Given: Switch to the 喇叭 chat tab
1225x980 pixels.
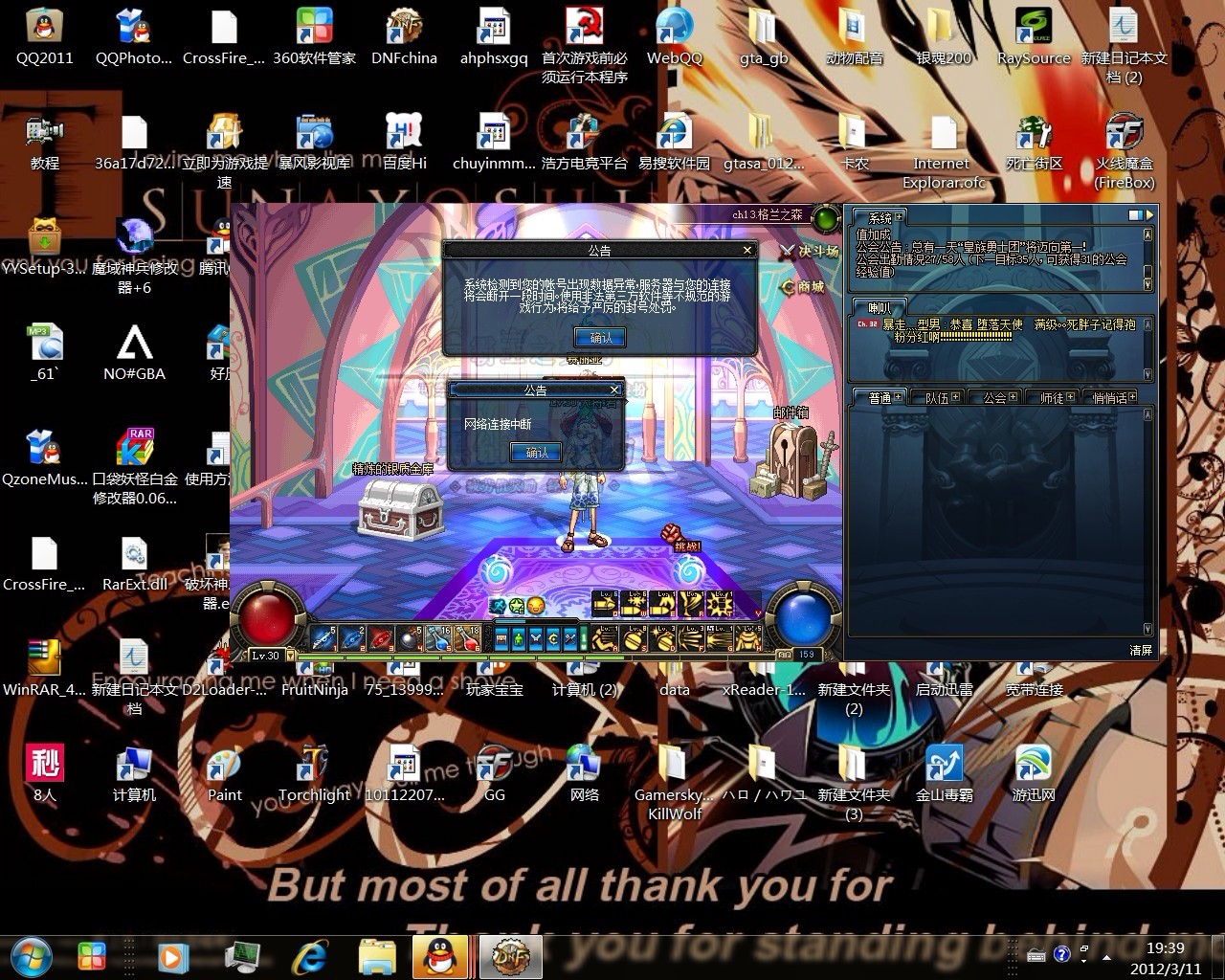Looking at the screenshot, I should [879, 307].
